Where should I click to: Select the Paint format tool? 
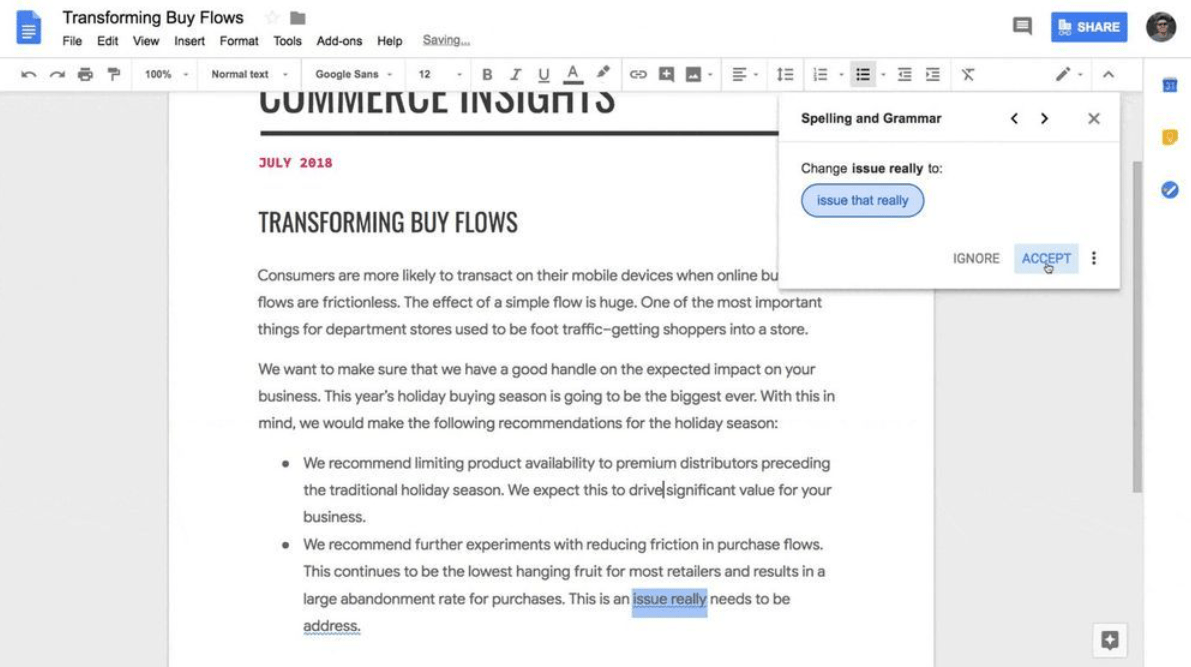(113, 73)
